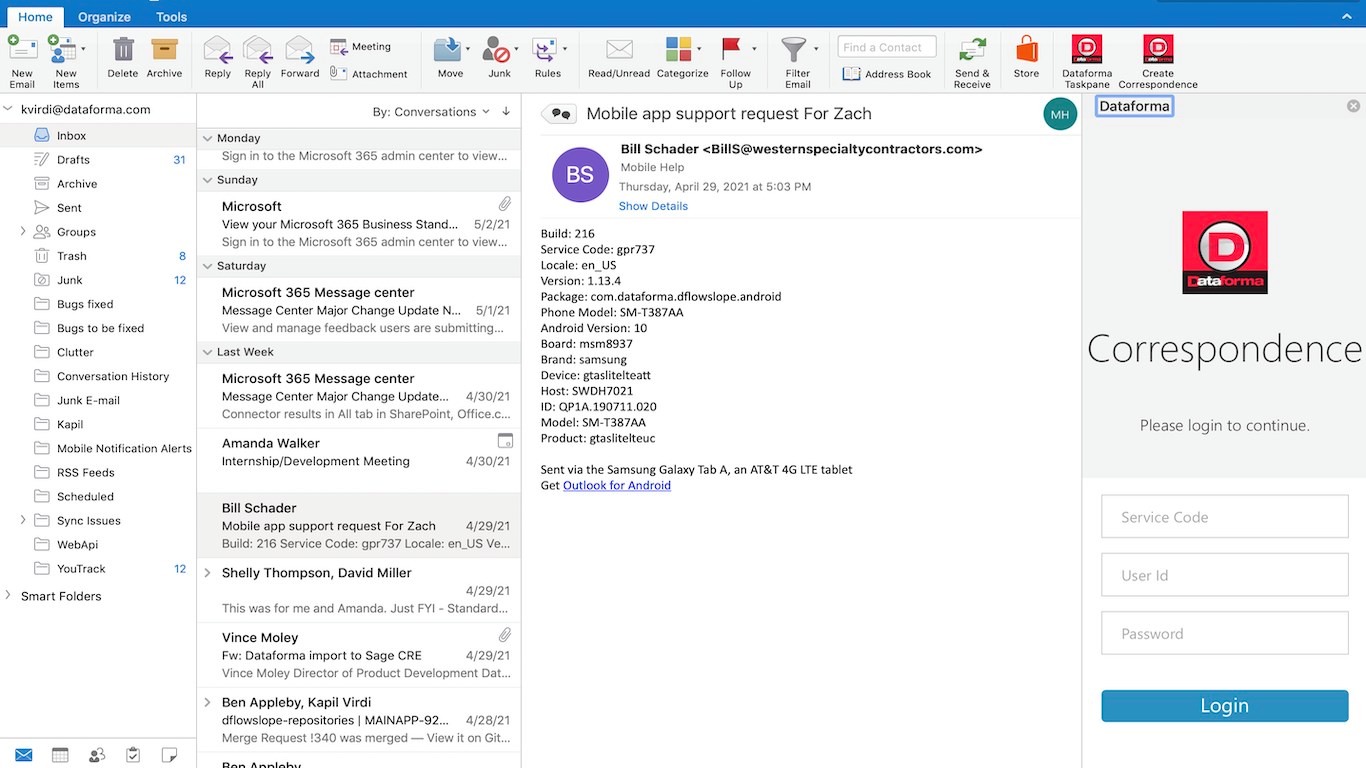Open the Organize tab
Screen dimensions: 1366x768
click(x=104, y=17)
